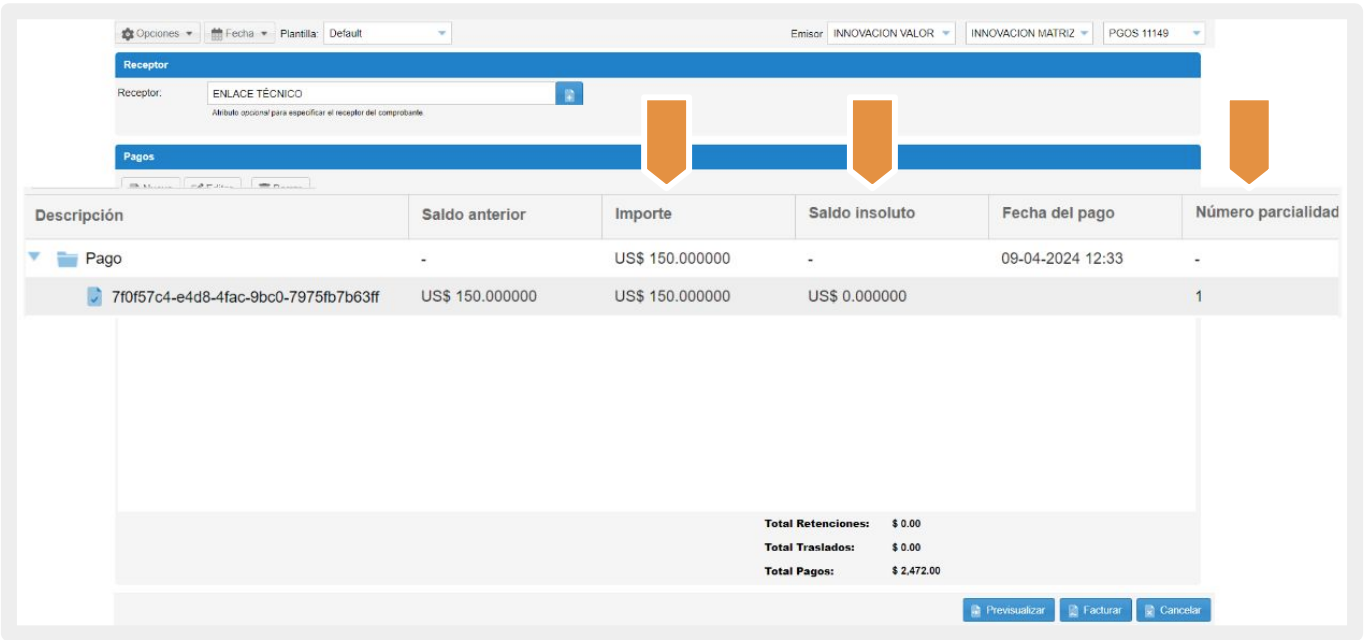Collapse the Pago tree row
The image size is (1366, 640).
pos(35,258)
